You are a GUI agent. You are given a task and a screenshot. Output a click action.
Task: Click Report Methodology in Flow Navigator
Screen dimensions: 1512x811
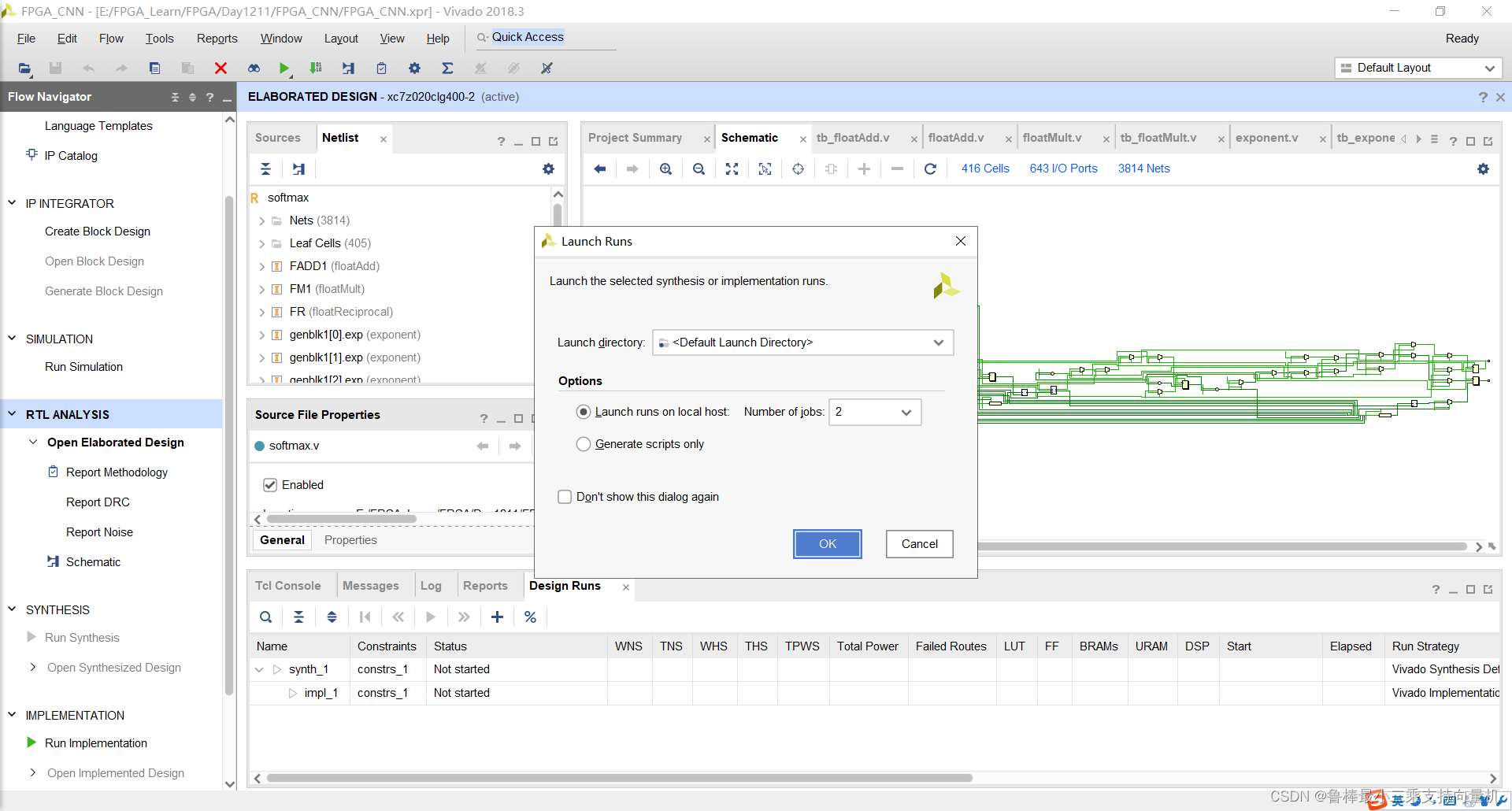coord(117,472)
